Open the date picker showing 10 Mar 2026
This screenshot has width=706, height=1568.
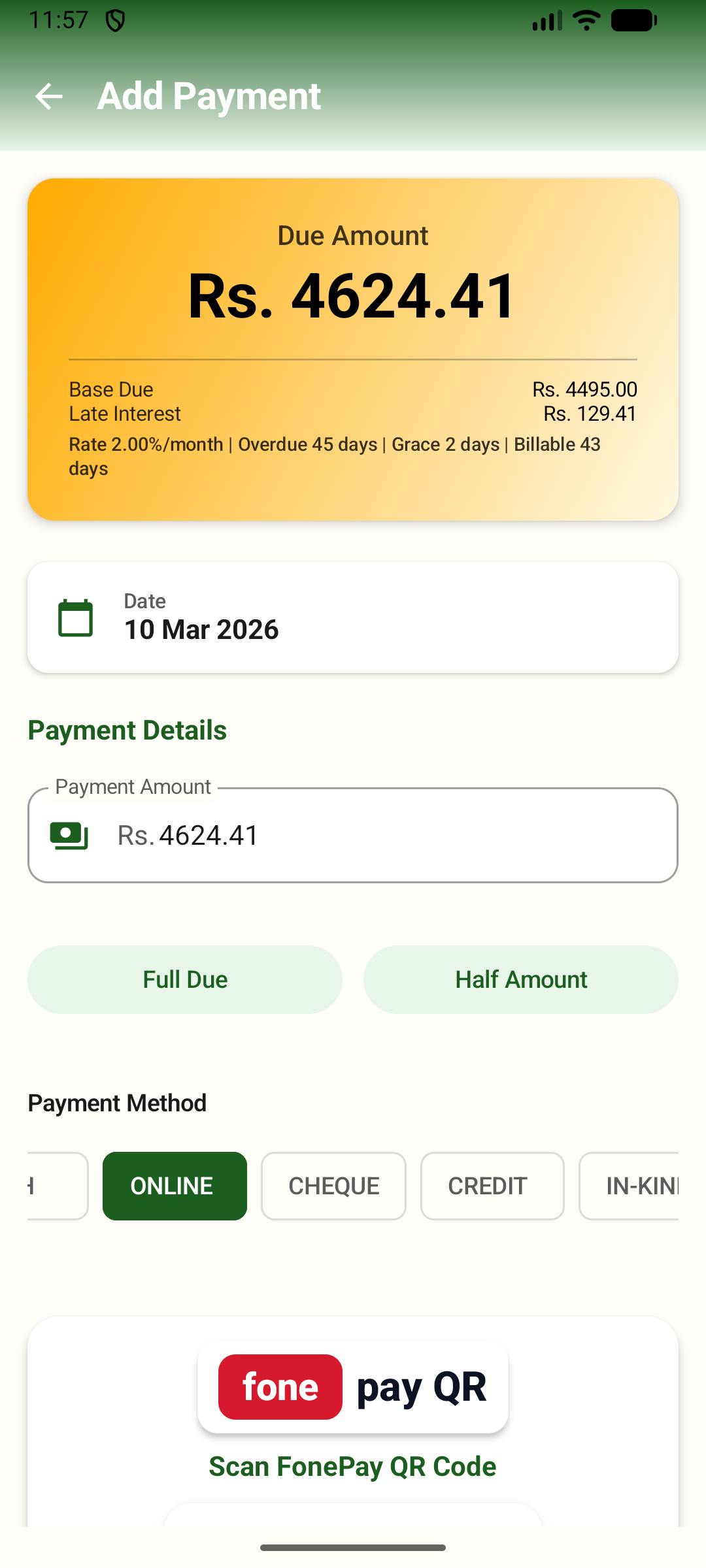tap(353, 617)
